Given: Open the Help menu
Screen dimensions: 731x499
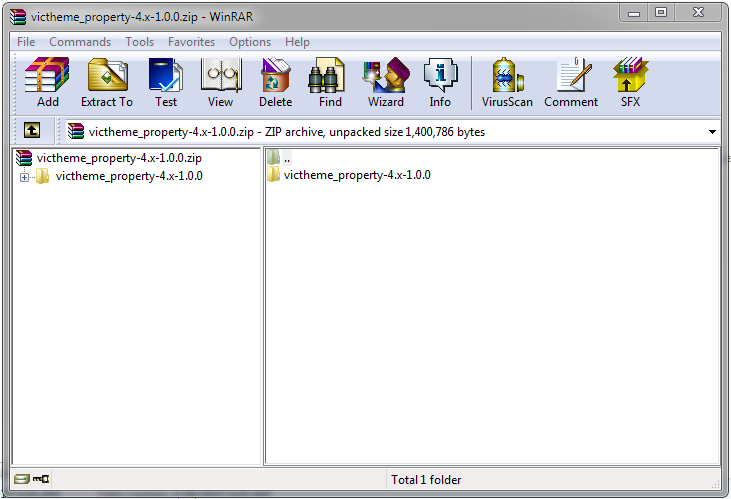Looking at the screenshot, I should click(297, 42).
